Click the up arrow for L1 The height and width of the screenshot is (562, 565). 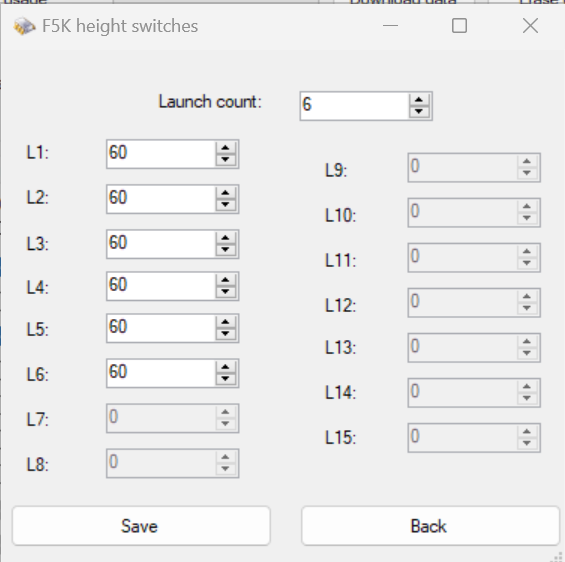point(226,148)
